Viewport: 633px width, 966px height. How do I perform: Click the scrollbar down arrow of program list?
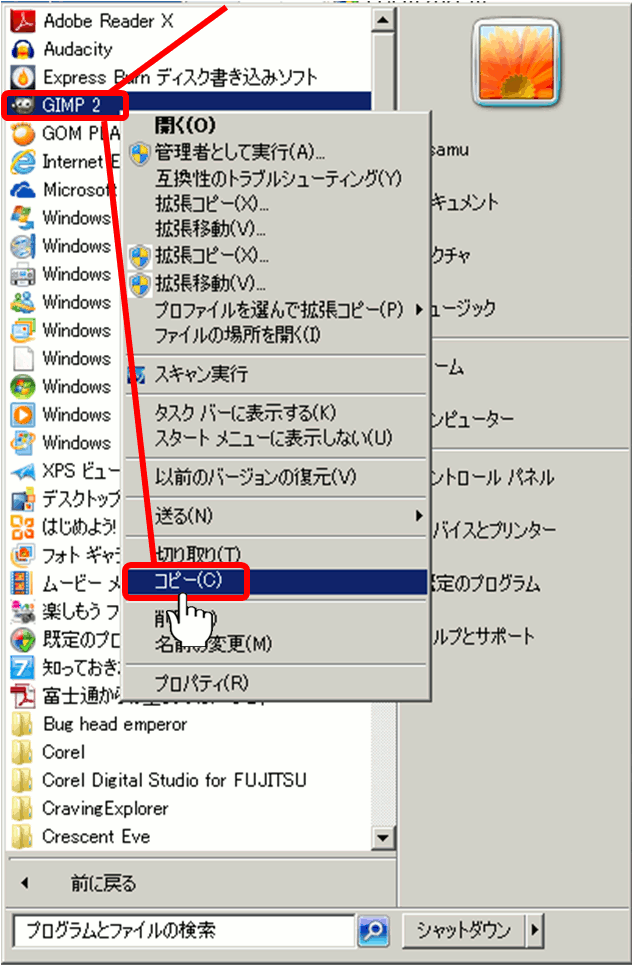pyautogui.click(x=384, y=836)
